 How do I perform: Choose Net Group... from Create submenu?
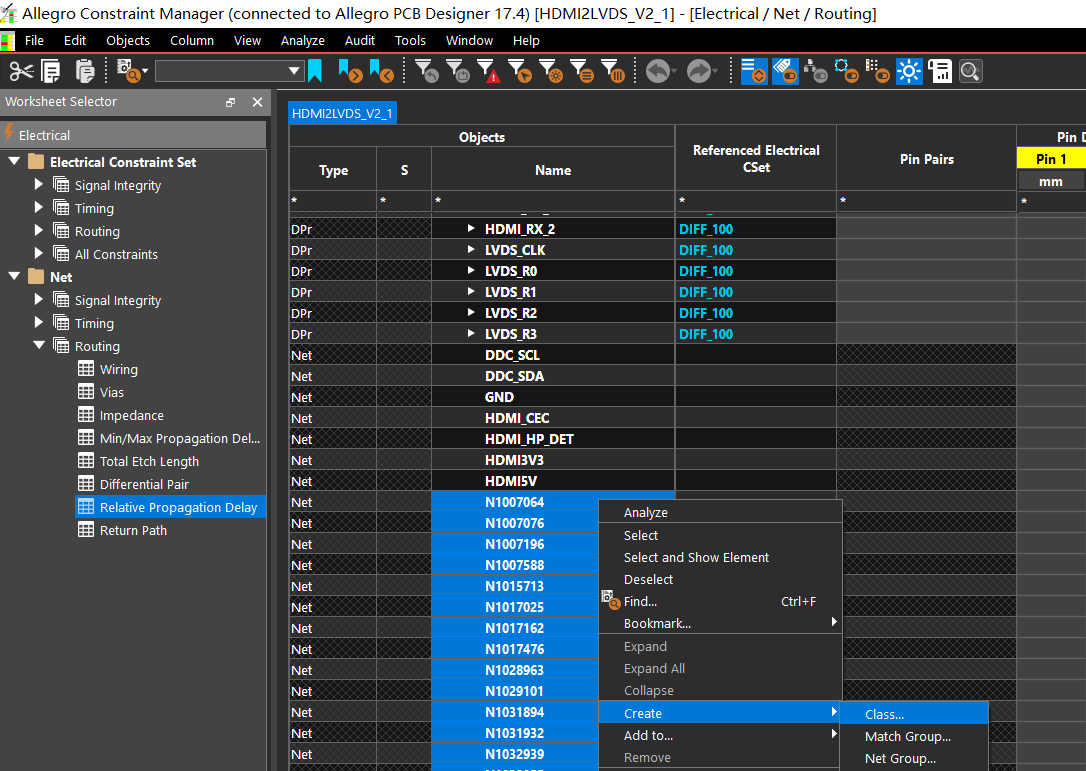pyautogui.click(x=914, y=759)
